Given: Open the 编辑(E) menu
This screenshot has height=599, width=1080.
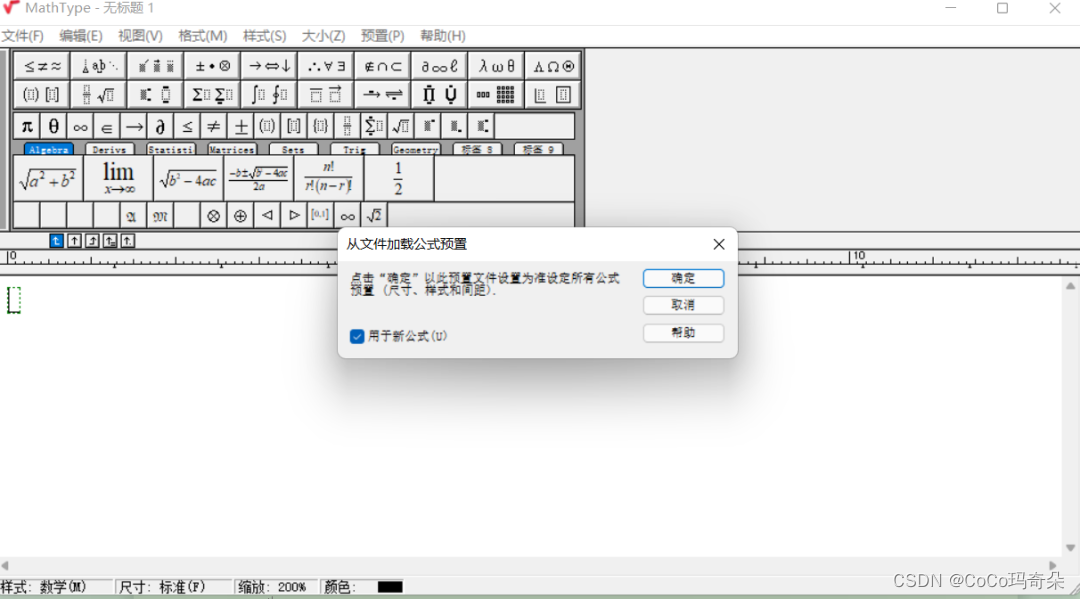Looking at the screenshot, I should [x=81, y=36].
